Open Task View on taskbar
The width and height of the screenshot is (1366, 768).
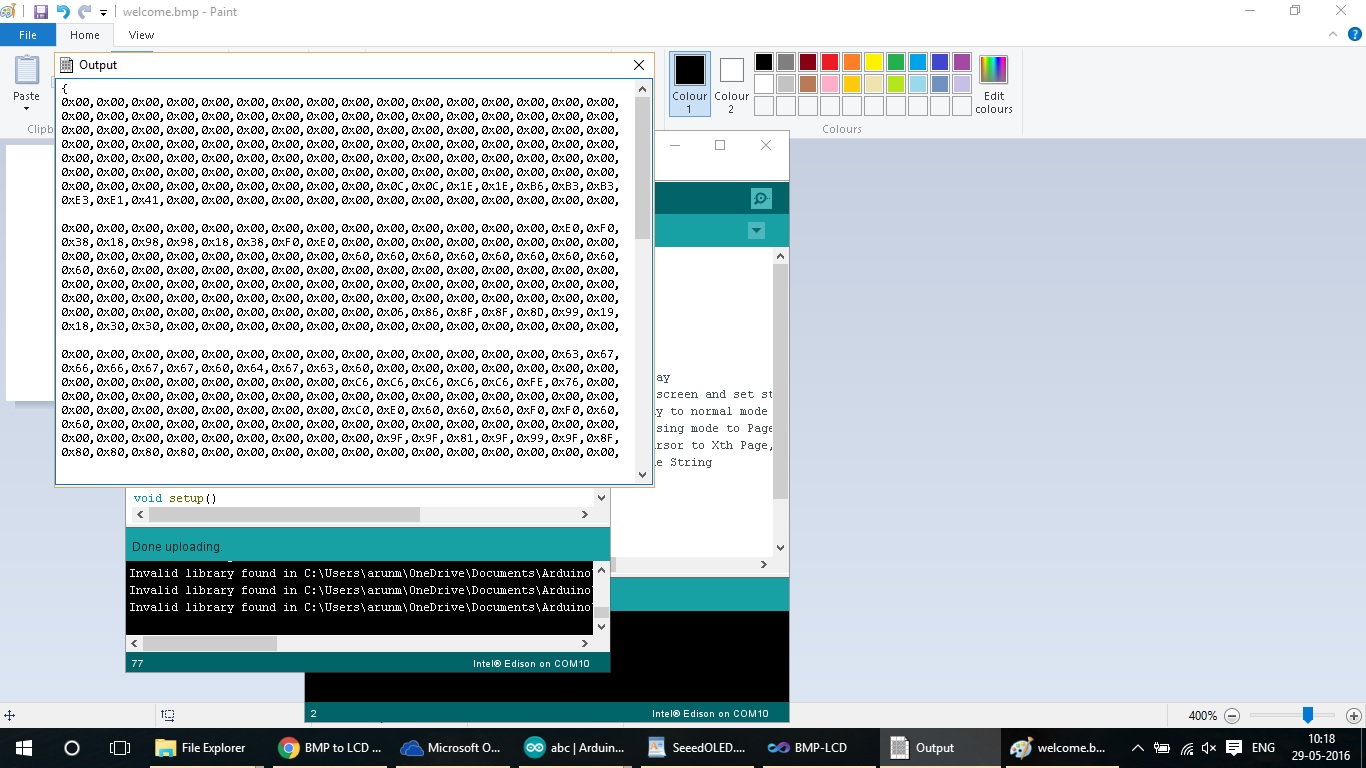point(120,748)
